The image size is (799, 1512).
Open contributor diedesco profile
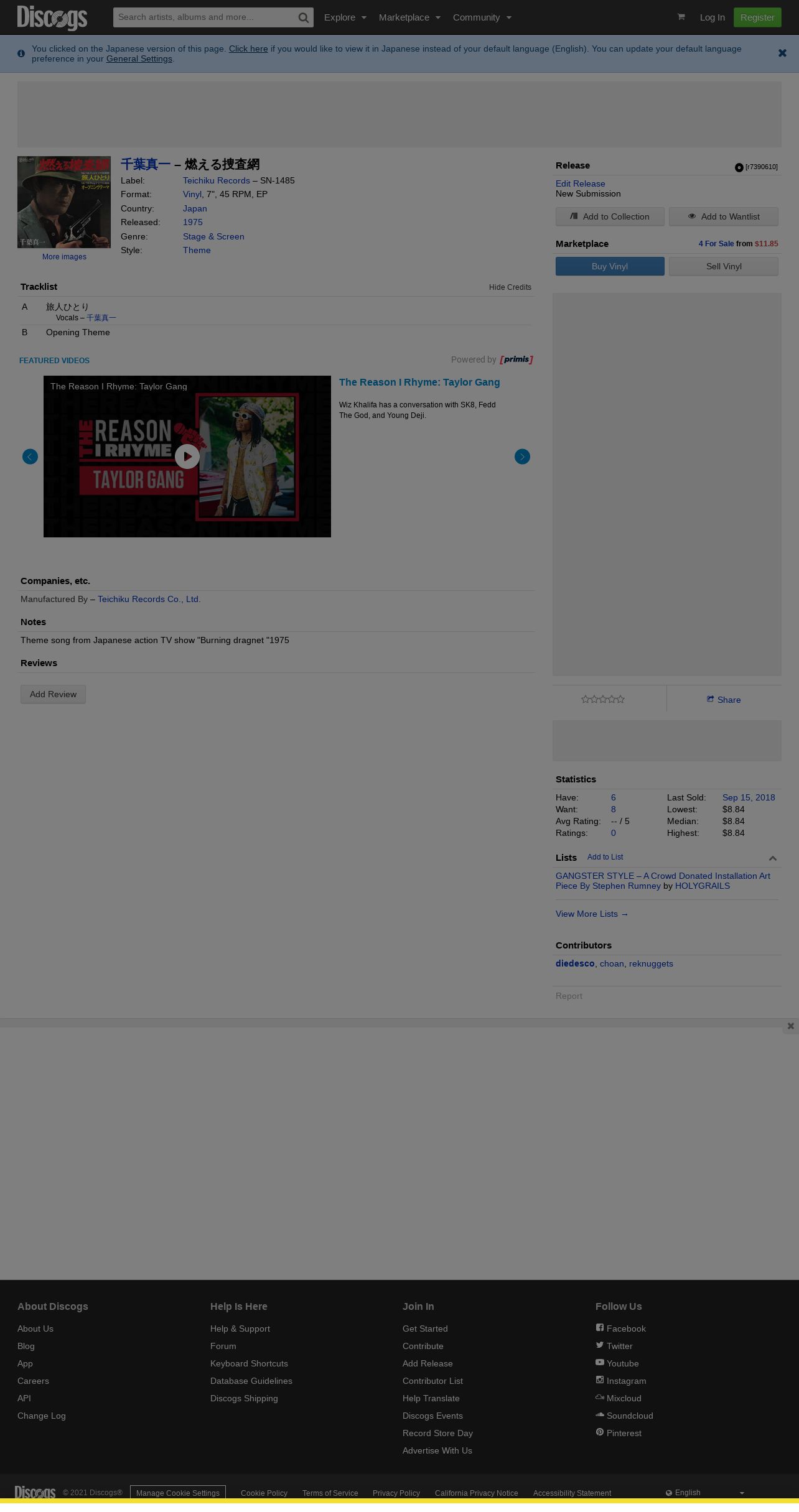(x=575, y=963)
